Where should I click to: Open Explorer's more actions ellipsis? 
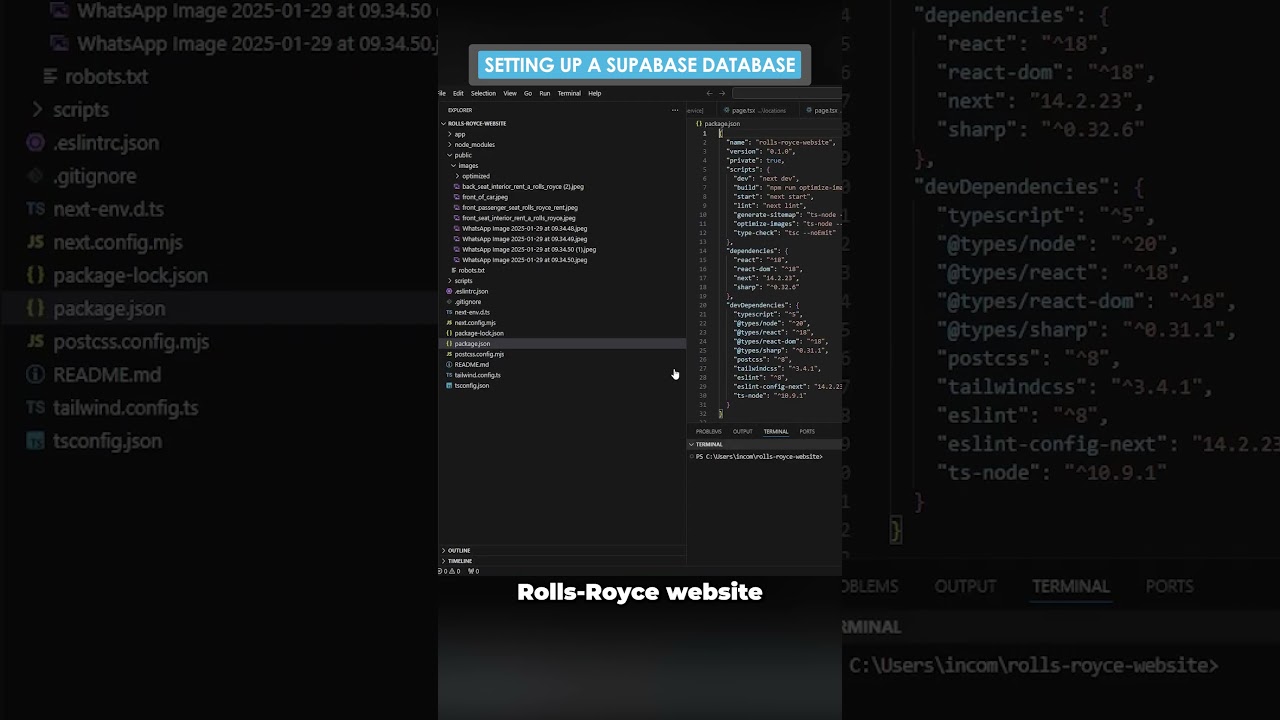(675, 110)
